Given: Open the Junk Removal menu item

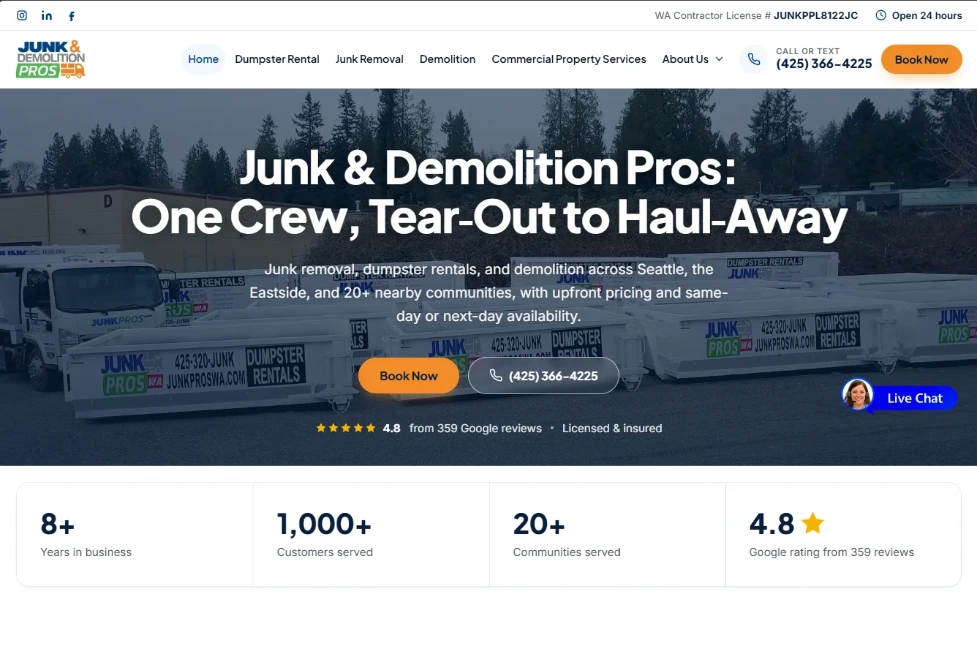Looking at the screenshot, I should click(369, 59).
